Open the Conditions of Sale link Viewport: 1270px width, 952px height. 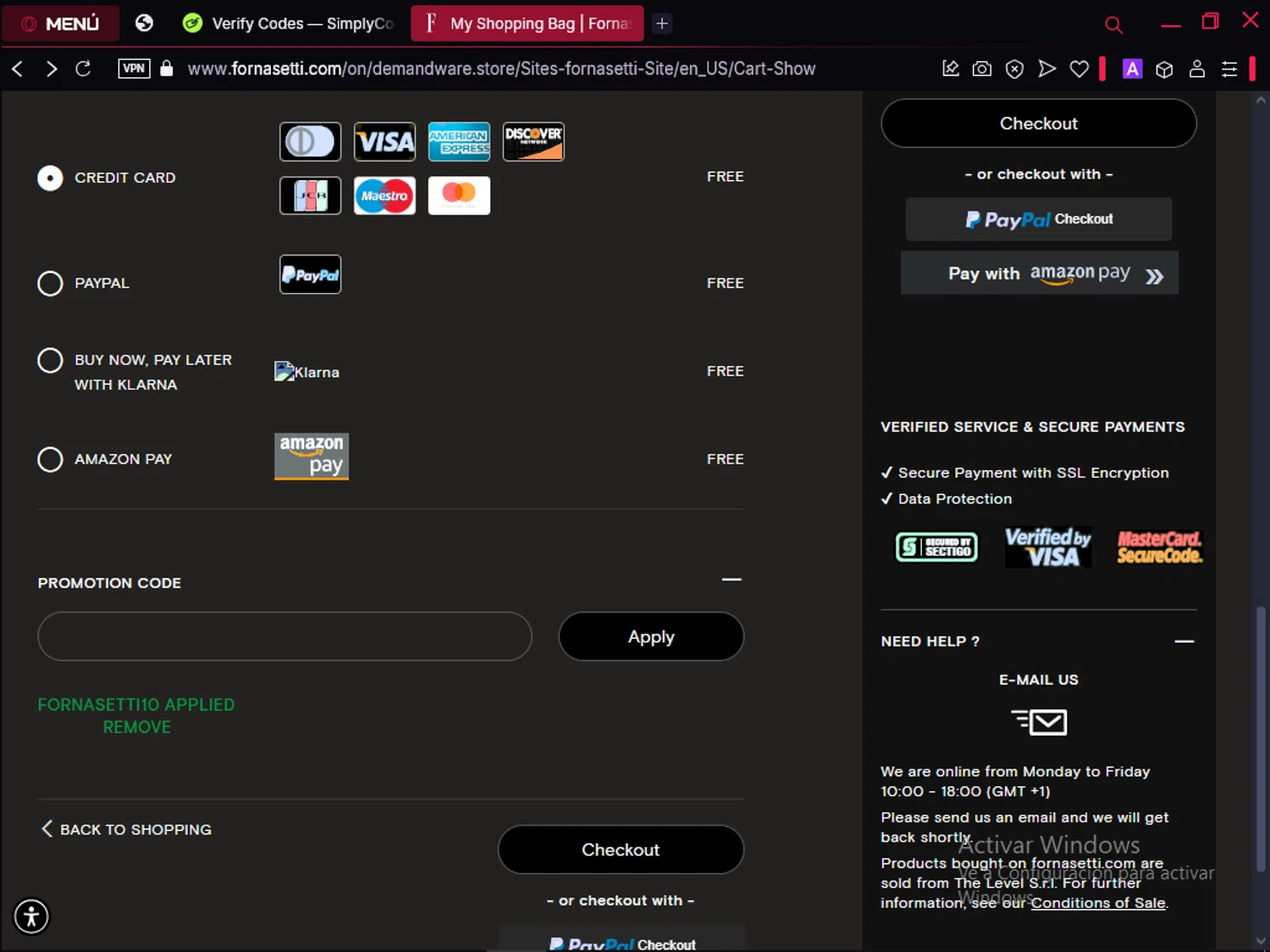click(1098, 903)
